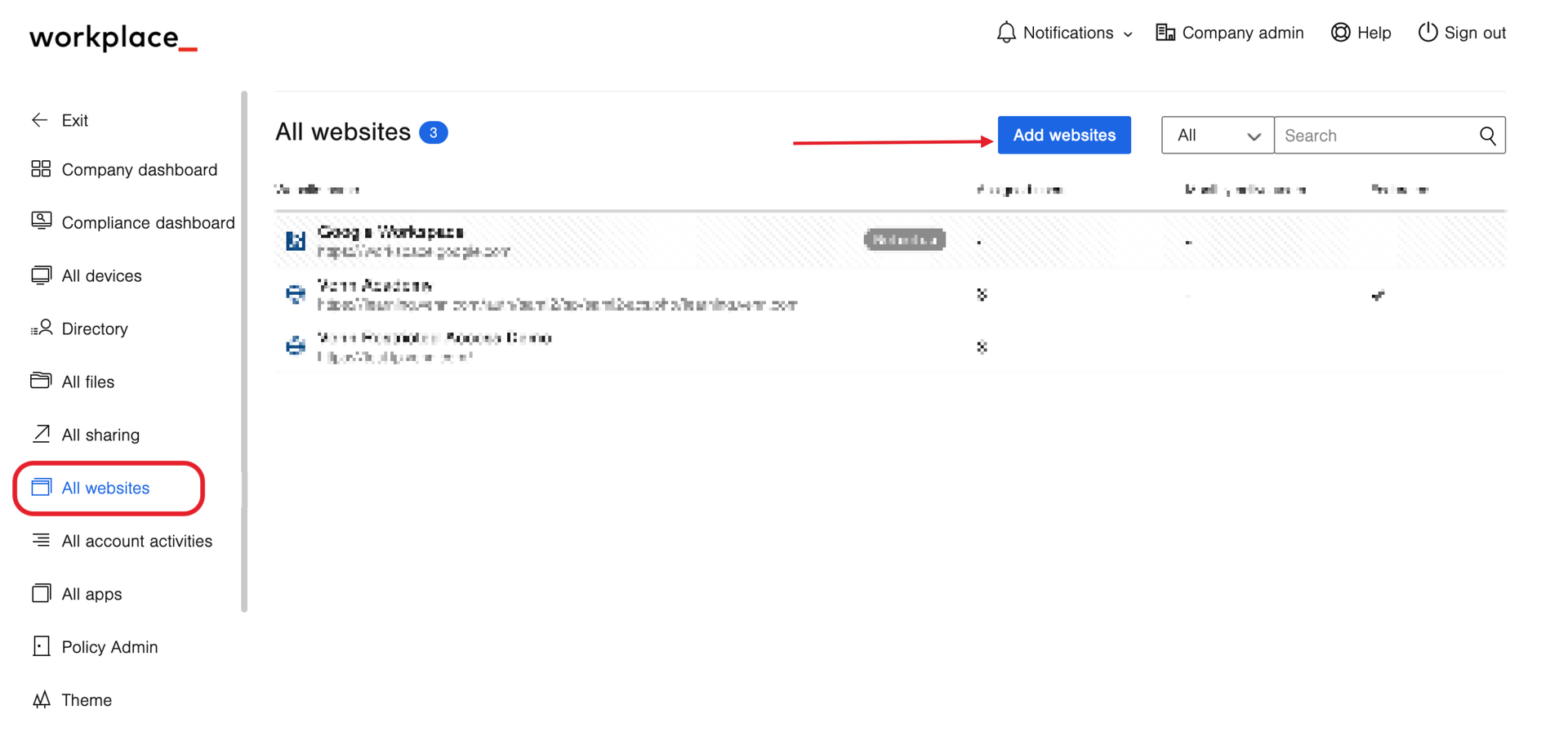
Task: Expand the Notifications chevron
Action: click(1129, 33)
